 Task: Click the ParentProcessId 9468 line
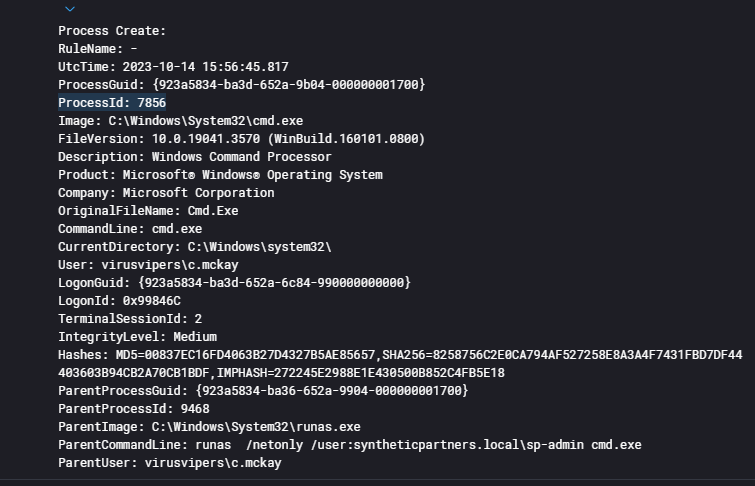click(x=133, y=409)
